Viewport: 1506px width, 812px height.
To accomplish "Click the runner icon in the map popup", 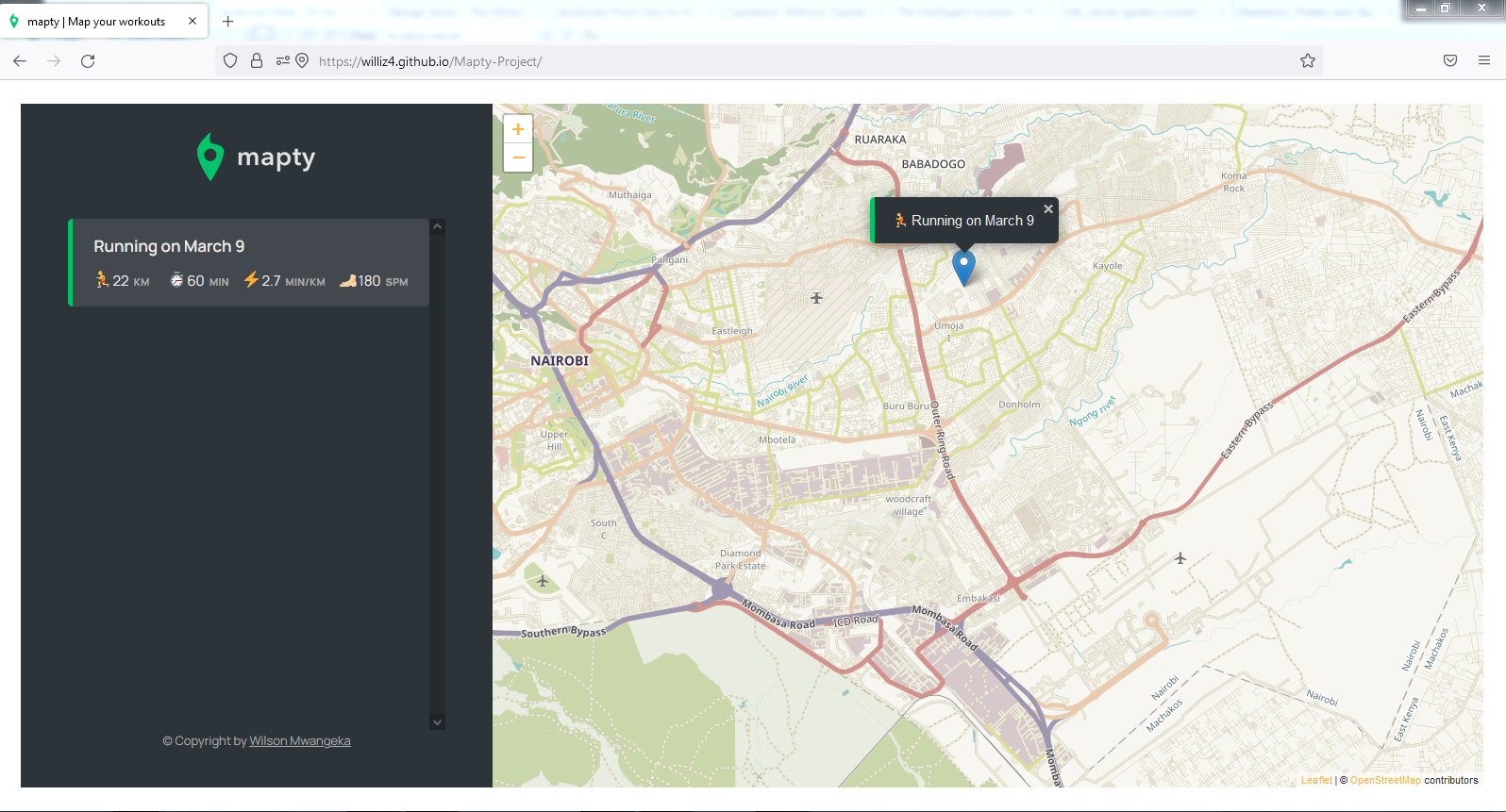I will point(900,220).
